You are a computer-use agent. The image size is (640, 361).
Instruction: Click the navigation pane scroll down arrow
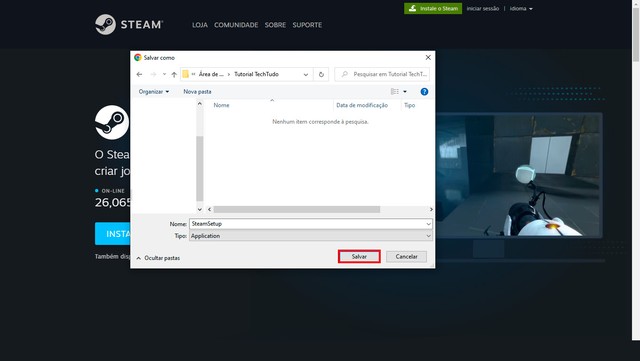[200, 209]
